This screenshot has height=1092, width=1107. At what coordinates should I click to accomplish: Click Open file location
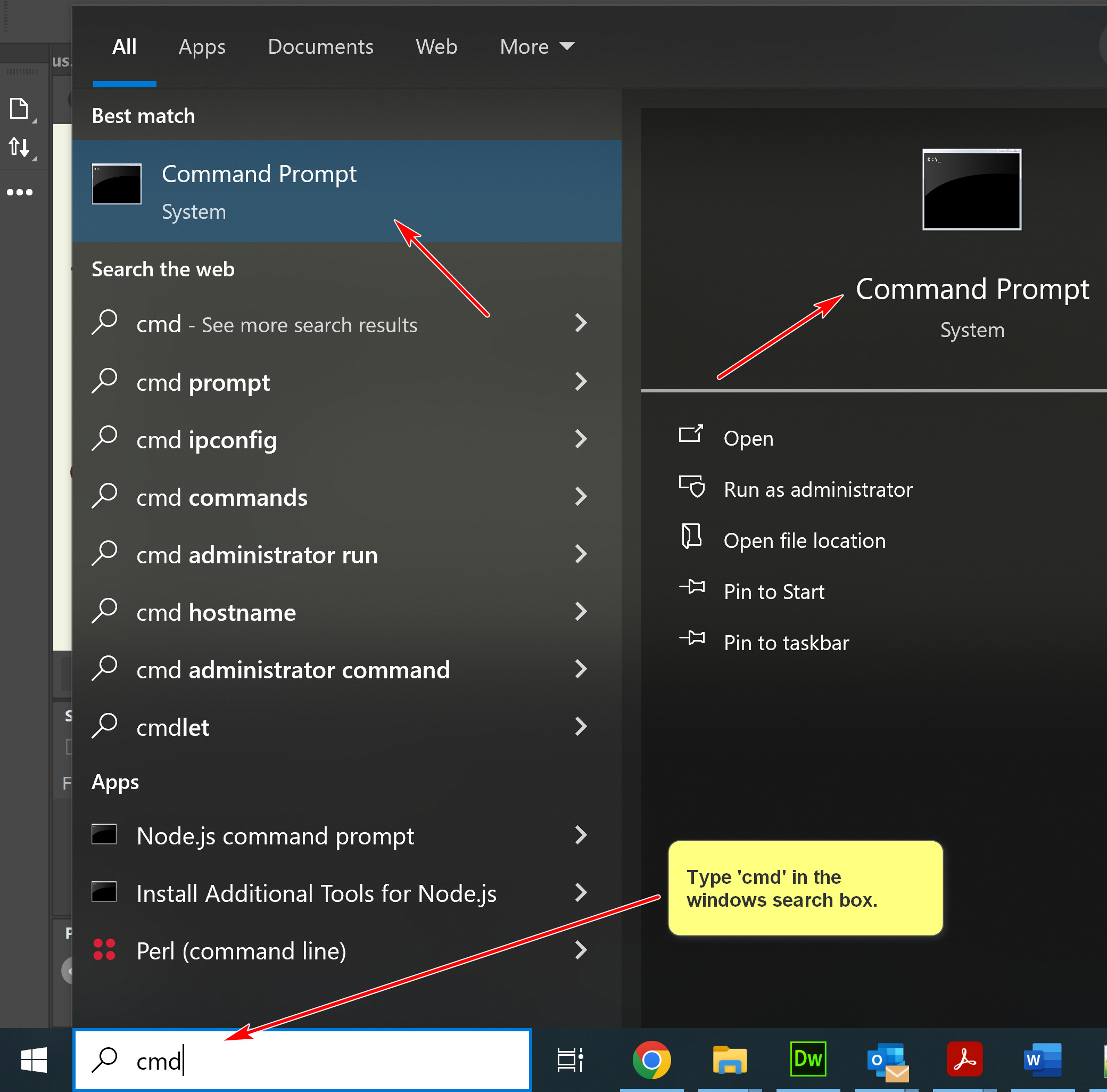point(804,540)
